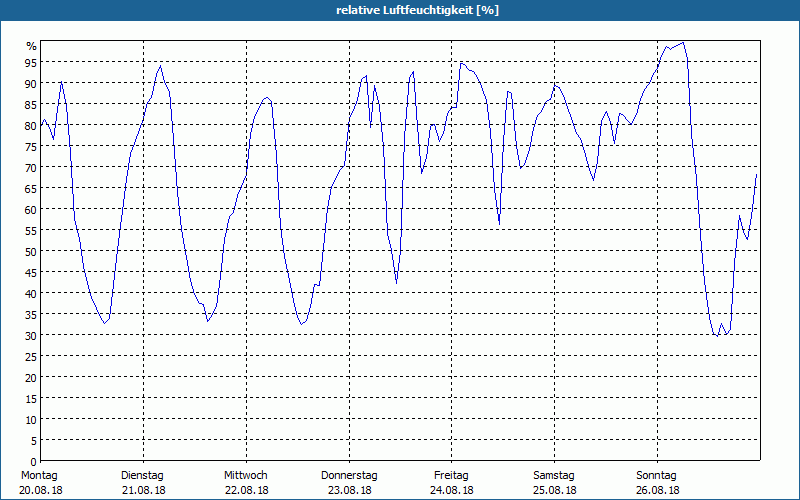Click the y-axis value '60'
This screenshot has width=800, height=500.
31,210
